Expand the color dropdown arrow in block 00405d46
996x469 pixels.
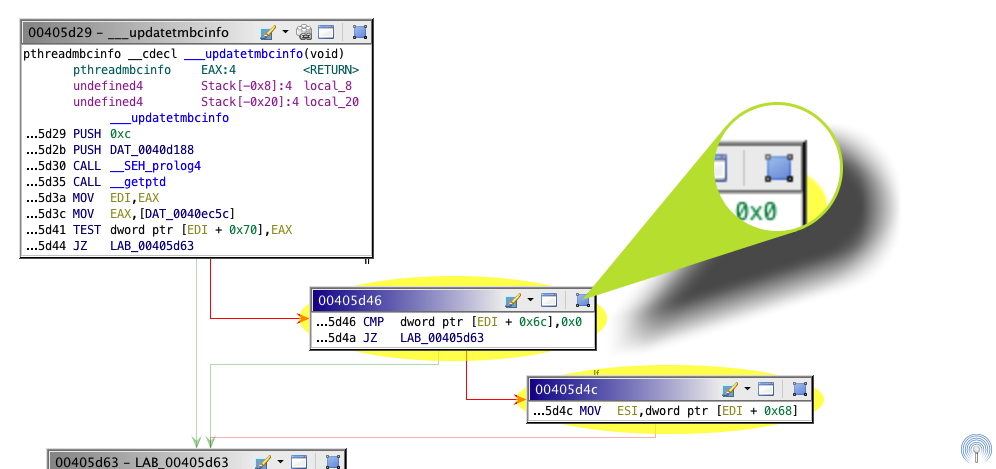click(x=530, y=300)
